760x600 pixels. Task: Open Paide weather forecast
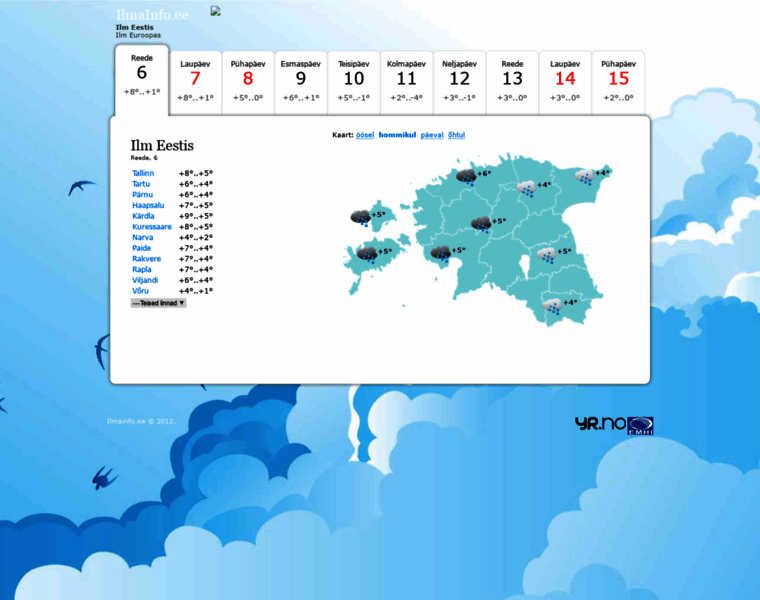tap(142, 248)
